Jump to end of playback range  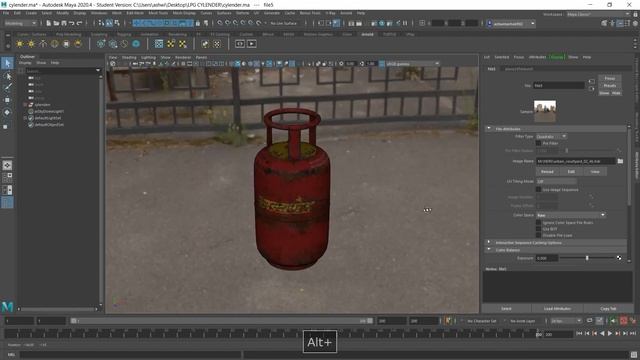point(633,334)
